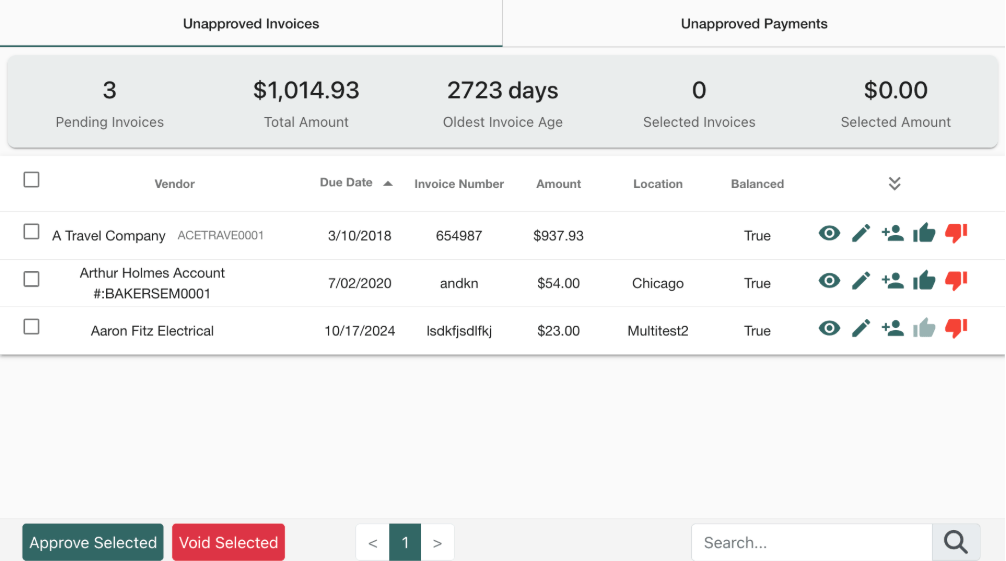This screenshot has width=1006, height=561.
Task: View the Aaron Fitz Electrical invoice
Action: coord(829,328)
